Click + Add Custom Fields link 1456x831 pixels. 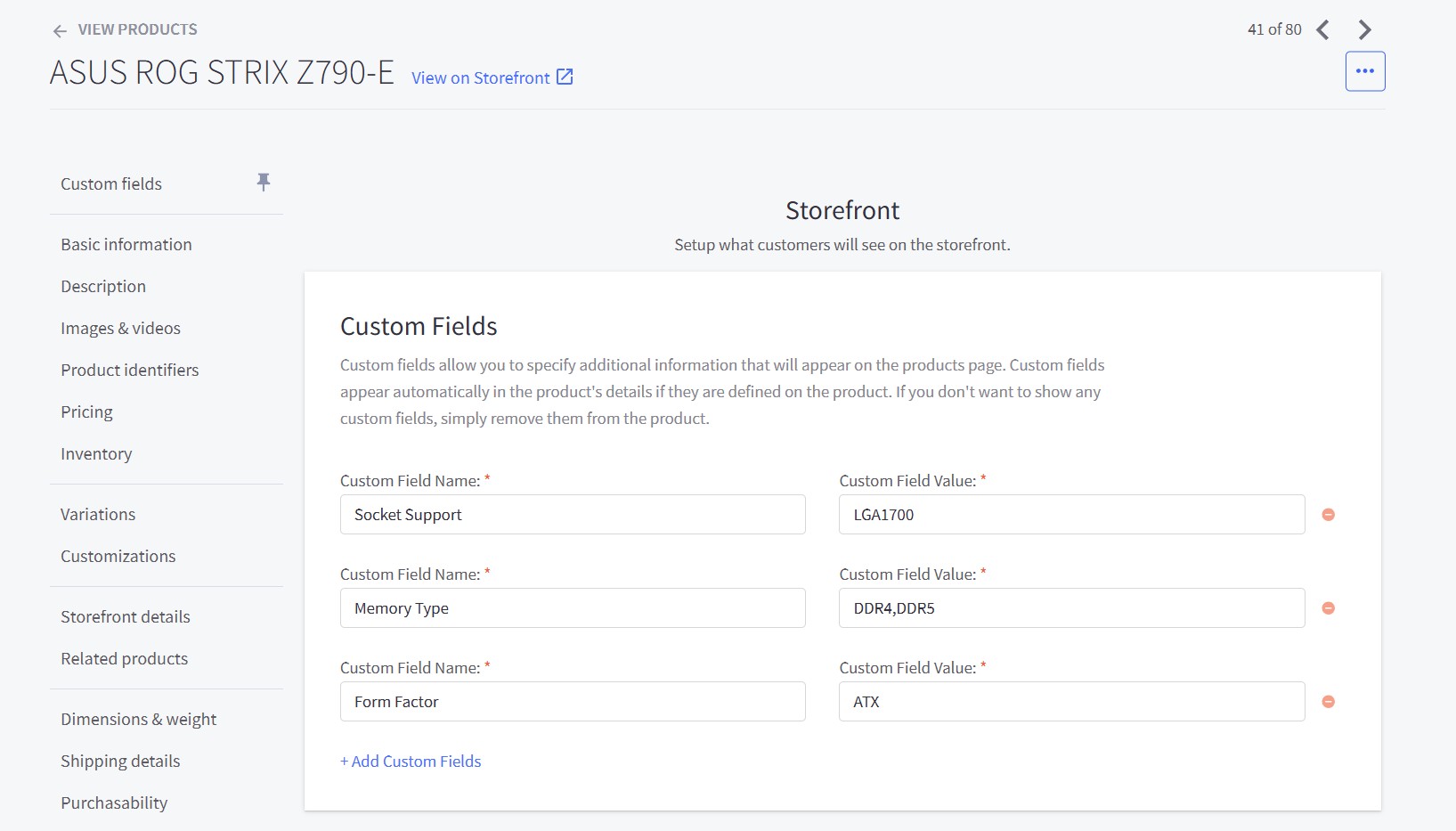(411, 762)
